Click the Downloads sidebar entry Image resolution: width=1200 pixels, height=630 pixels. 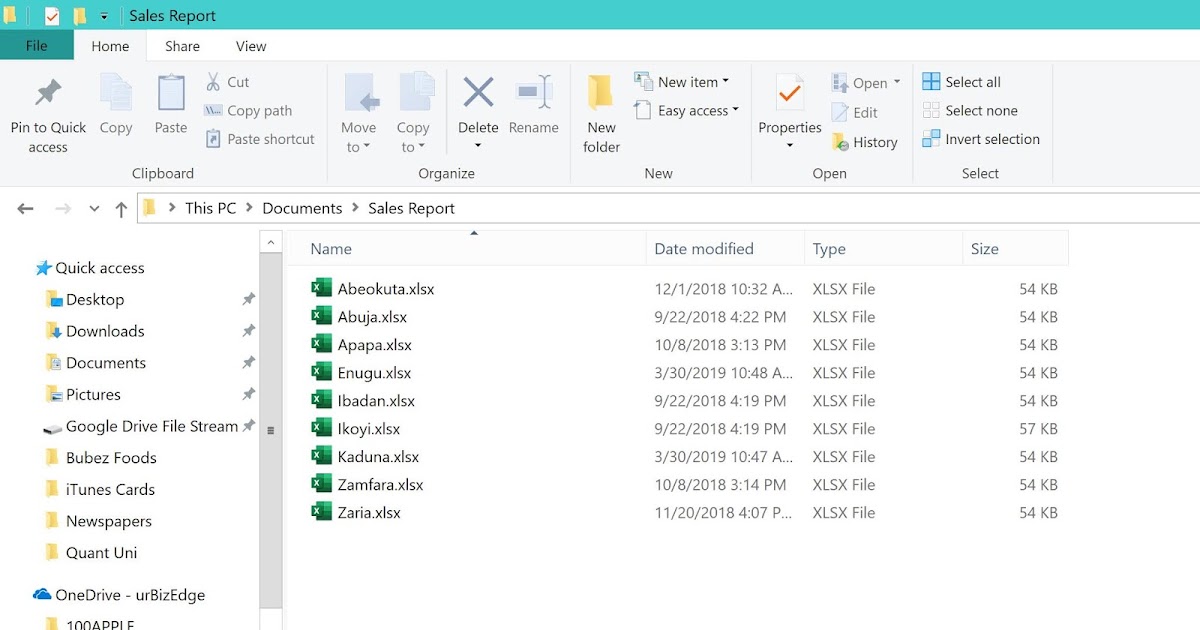103,330
